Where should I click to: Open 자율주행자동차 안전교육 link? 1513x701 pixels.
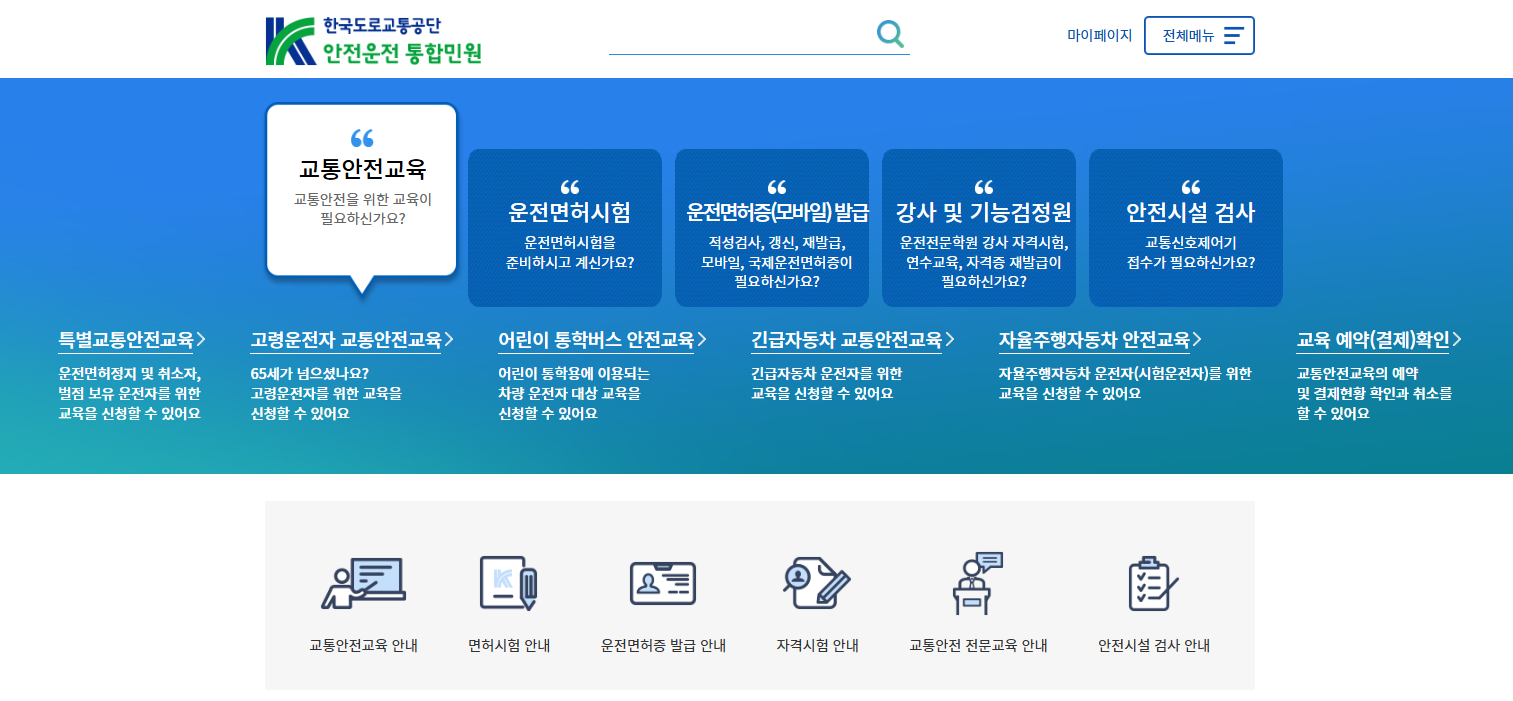(x=1094, y=340)
